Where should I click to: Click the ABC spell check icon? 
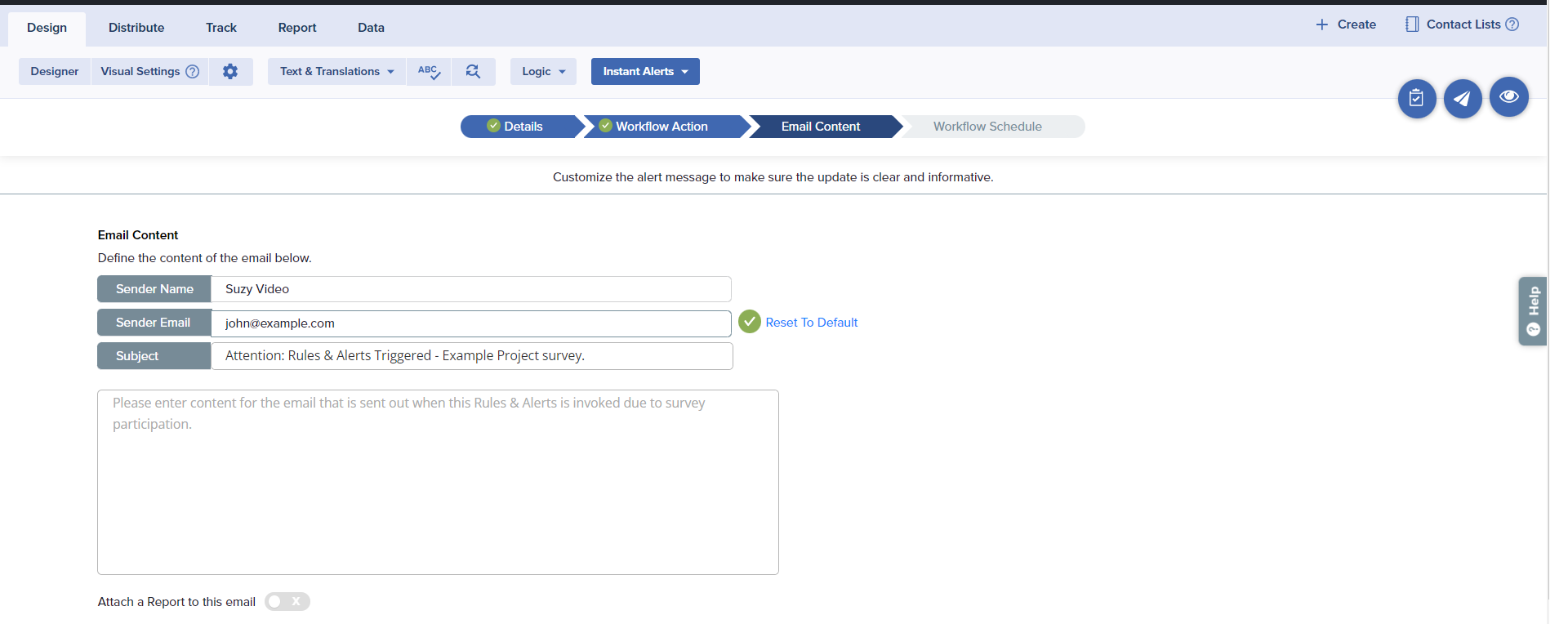[429, 72]
